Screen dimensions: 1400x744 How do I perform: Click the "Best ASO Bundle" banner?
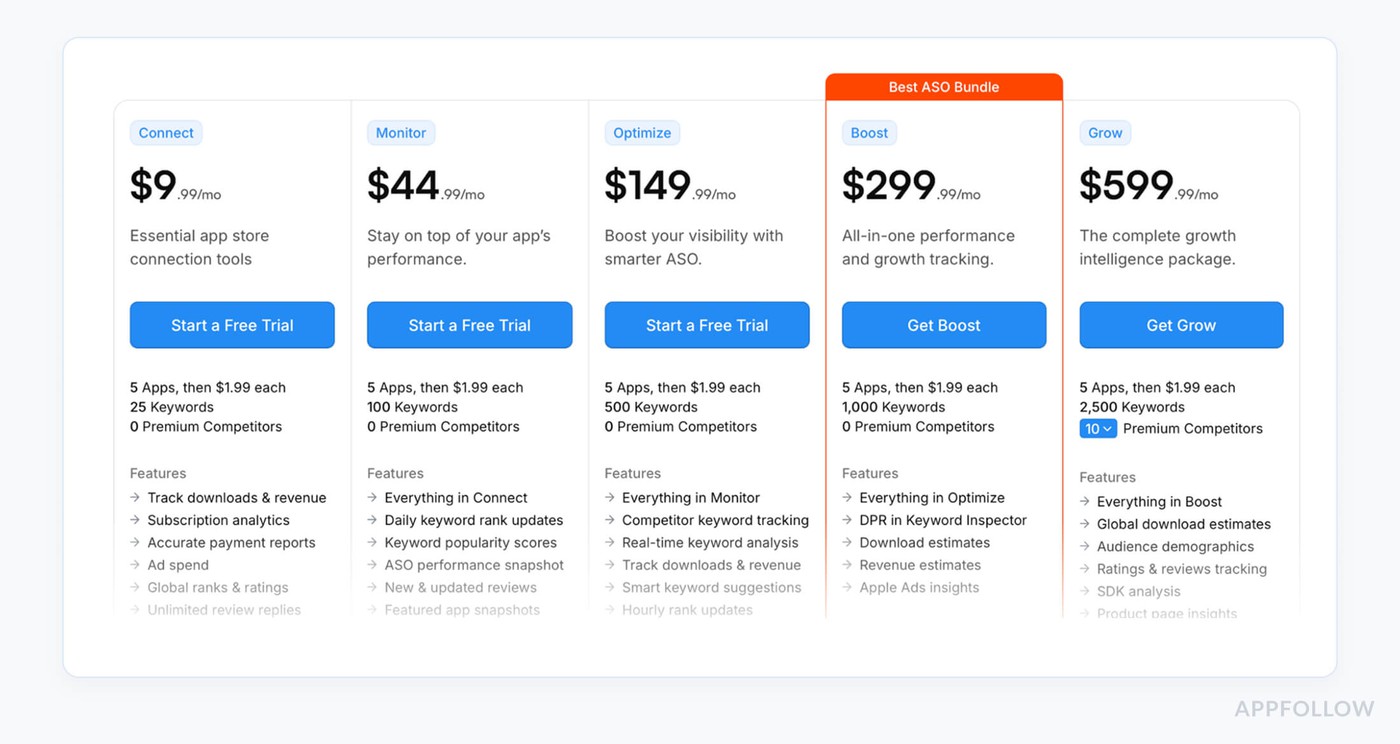pyautogui.click(x=944, y=87)
